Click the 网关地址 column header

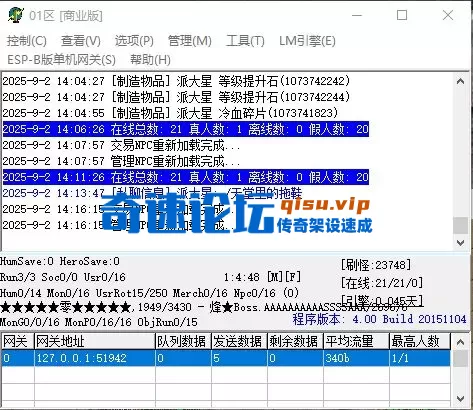tap(95, 341)
